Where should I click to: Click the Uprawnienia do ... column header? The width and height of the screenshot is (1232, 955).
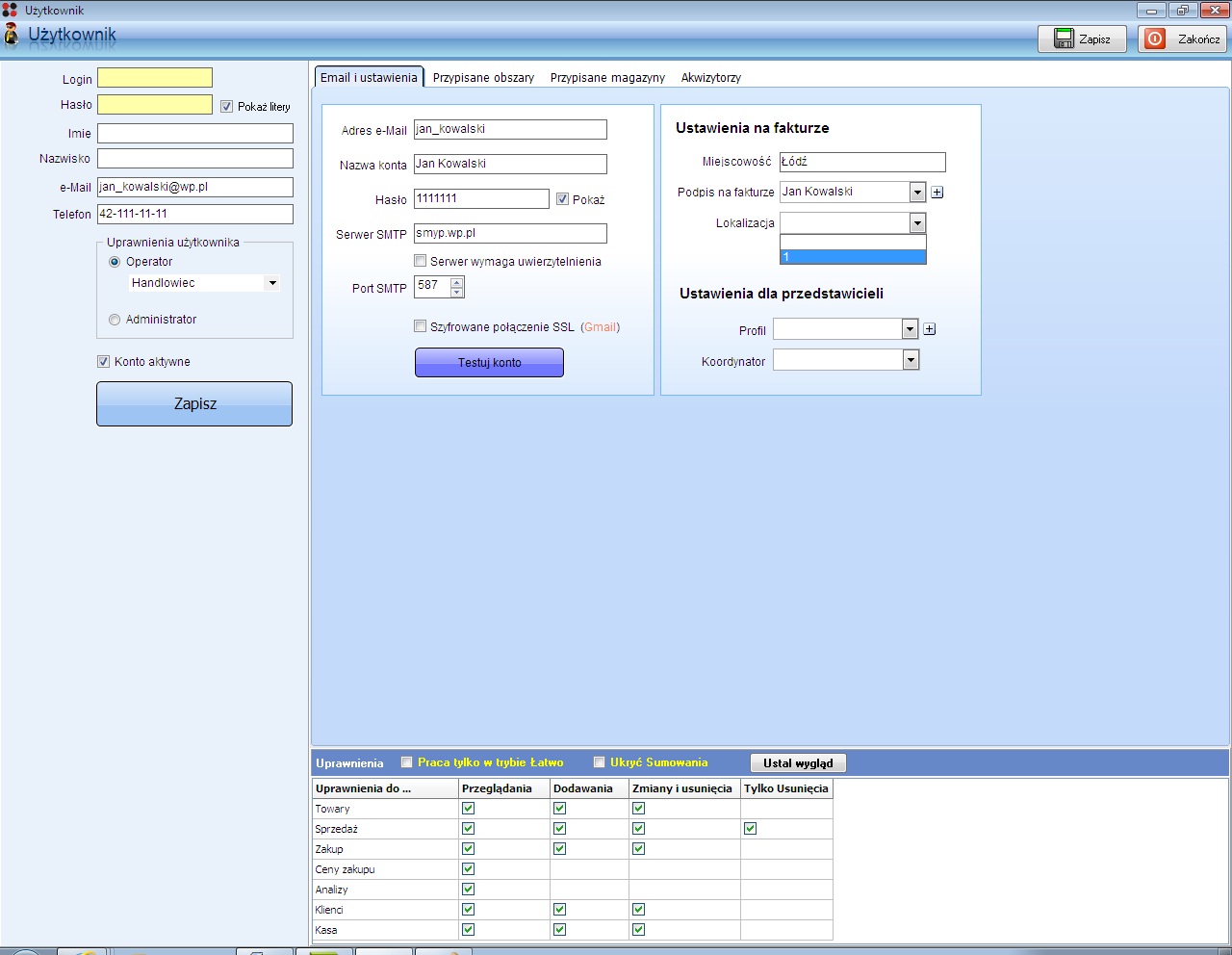point(385,788)
